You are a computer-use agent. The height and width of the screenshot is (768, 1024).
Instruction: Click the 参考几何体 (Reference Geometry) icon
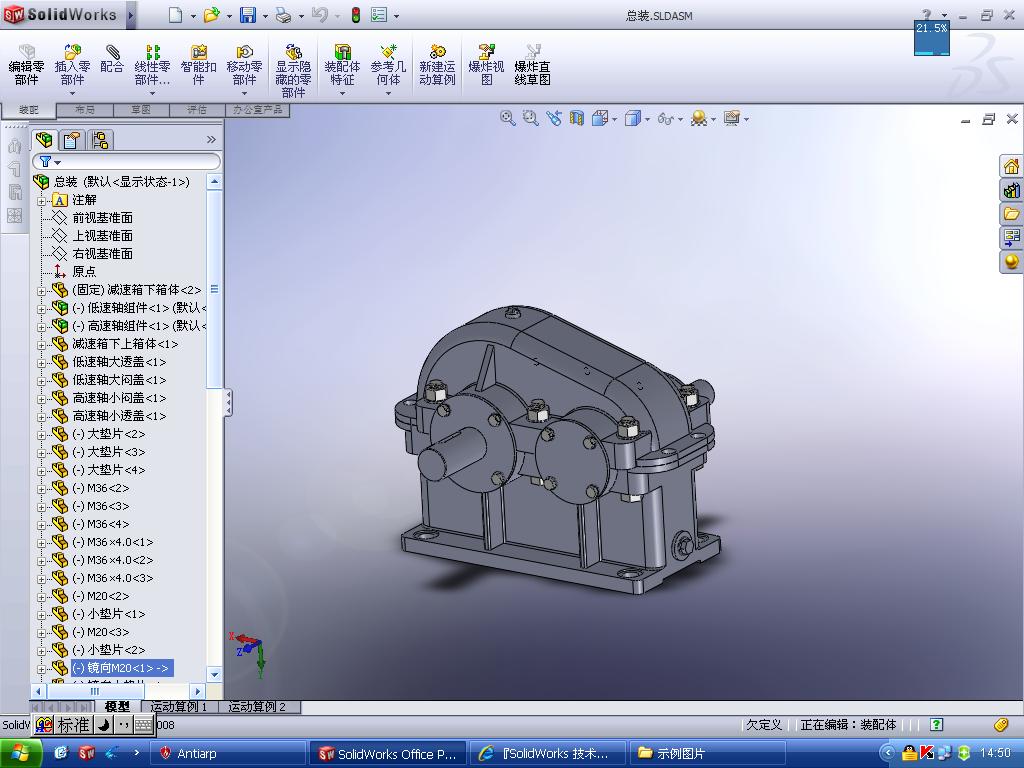[388, 65]
